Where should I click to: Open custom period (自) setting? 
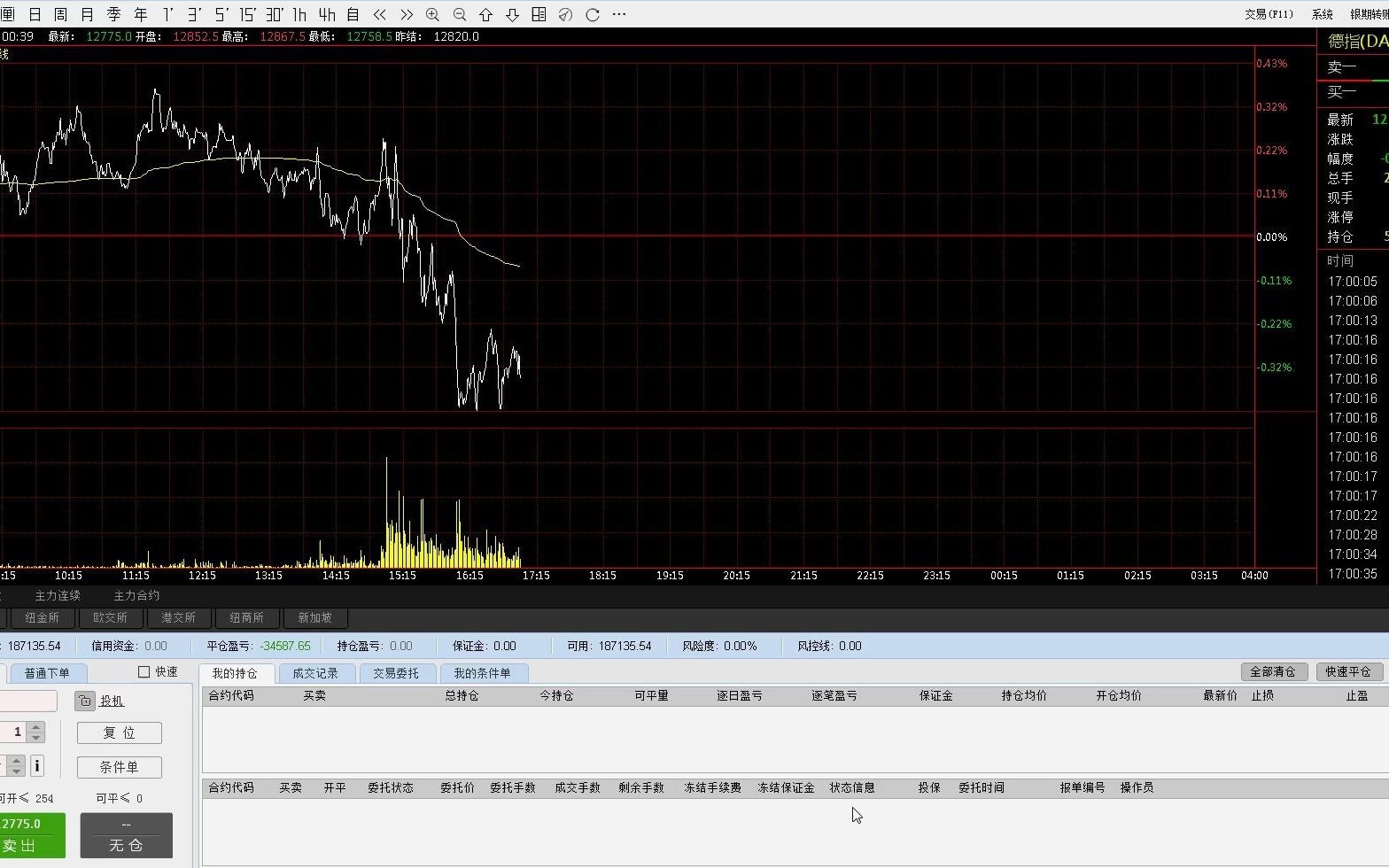pyautogui.click(x=353, y=14)
